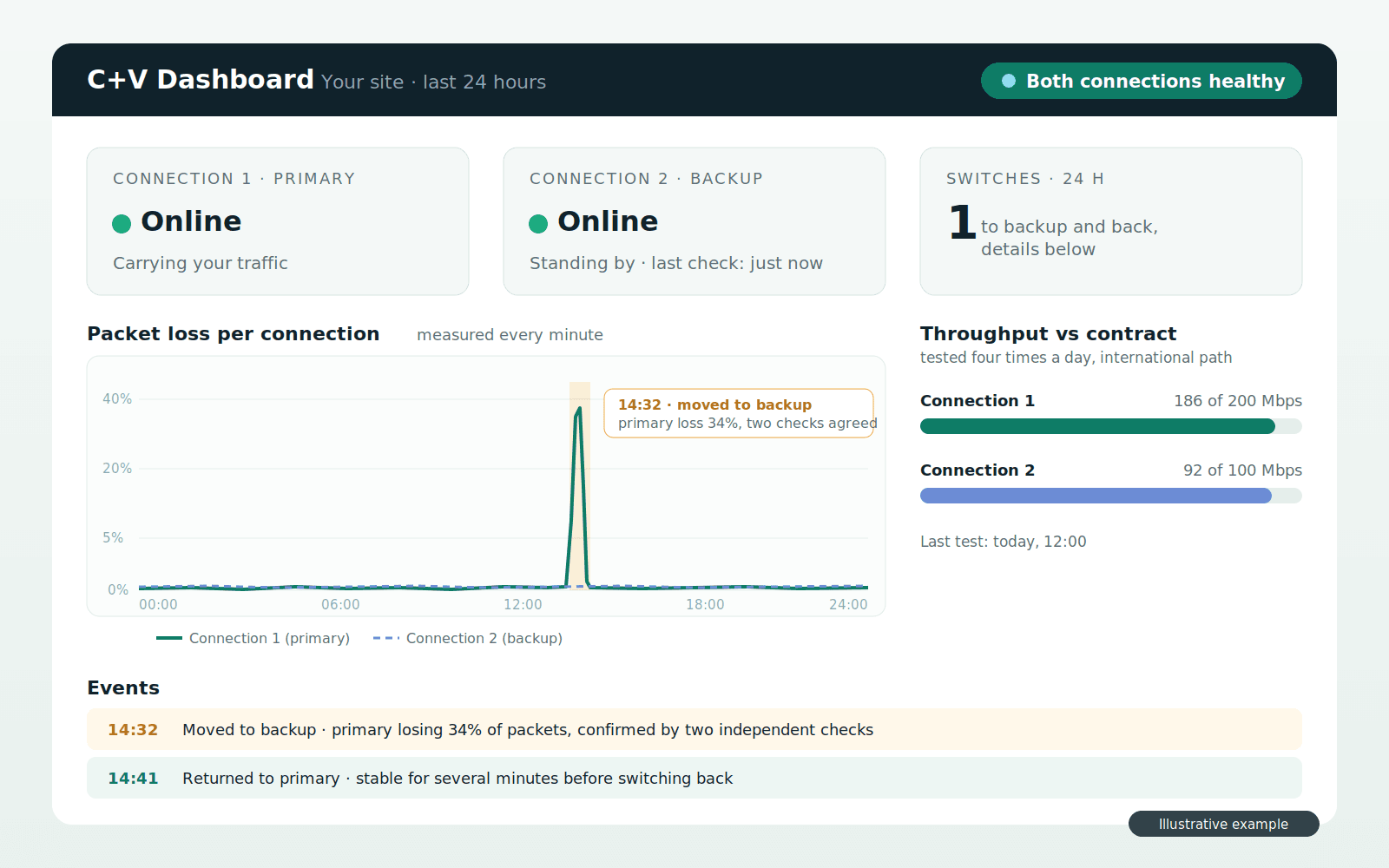Screen dimensions: 1389x868
Task: Select 'Your site · last 24 hours' subtitle
Action: point(433,82)
